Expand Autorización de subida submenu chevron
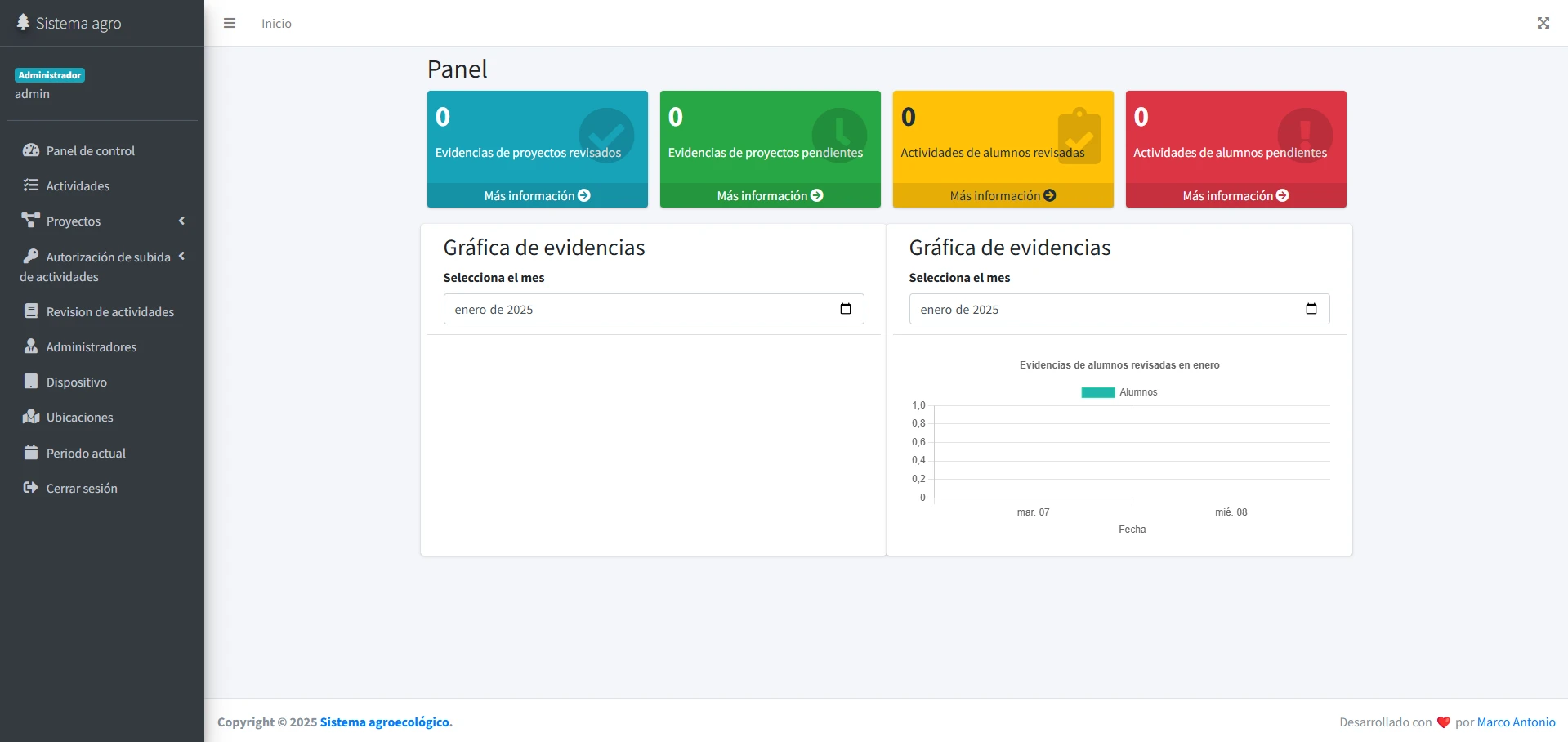Screen dimensions: 1568x742 pos(181,256)
